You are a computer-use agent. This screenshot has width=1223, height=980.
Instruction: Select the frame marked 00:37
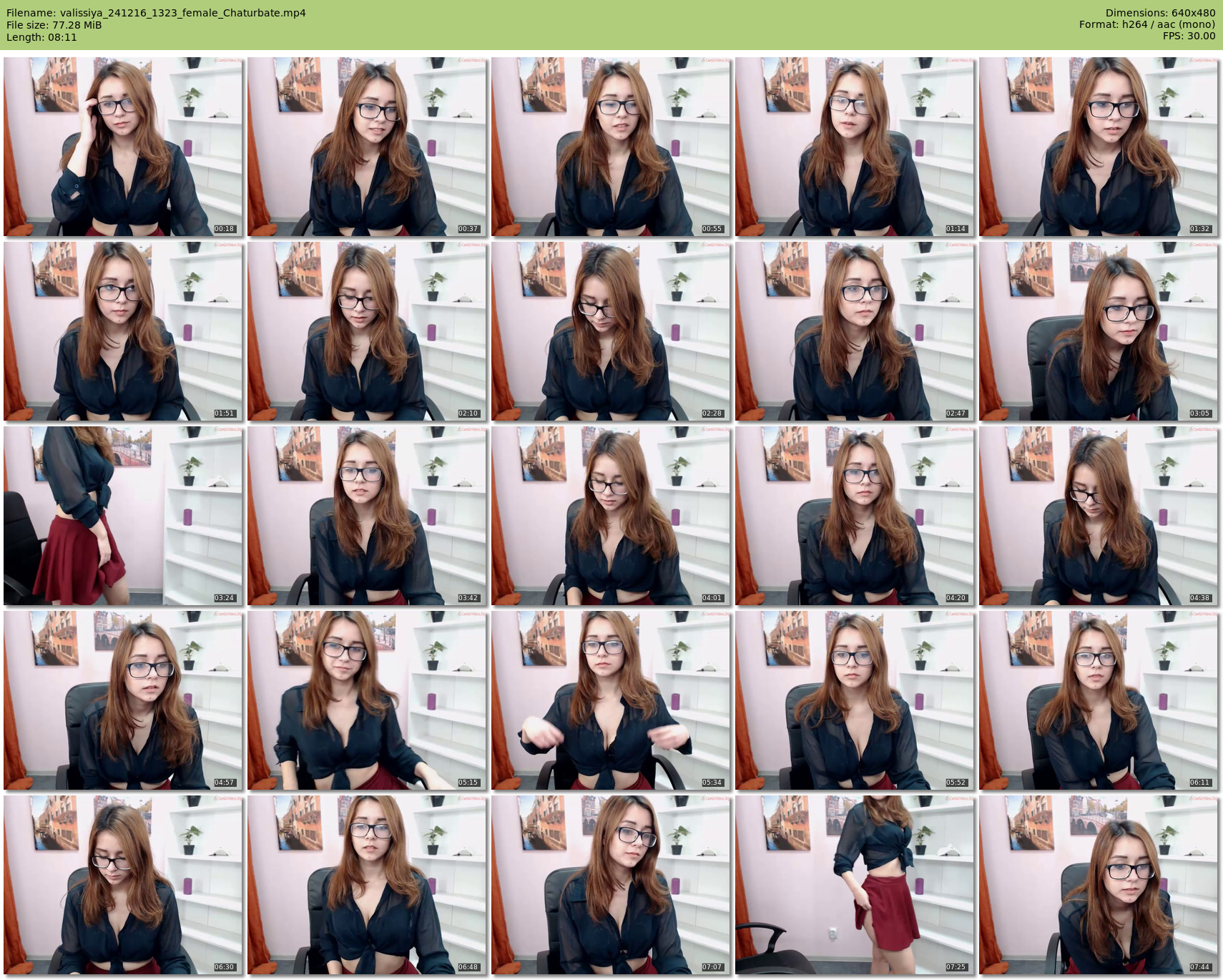click(x=367, y=147)
